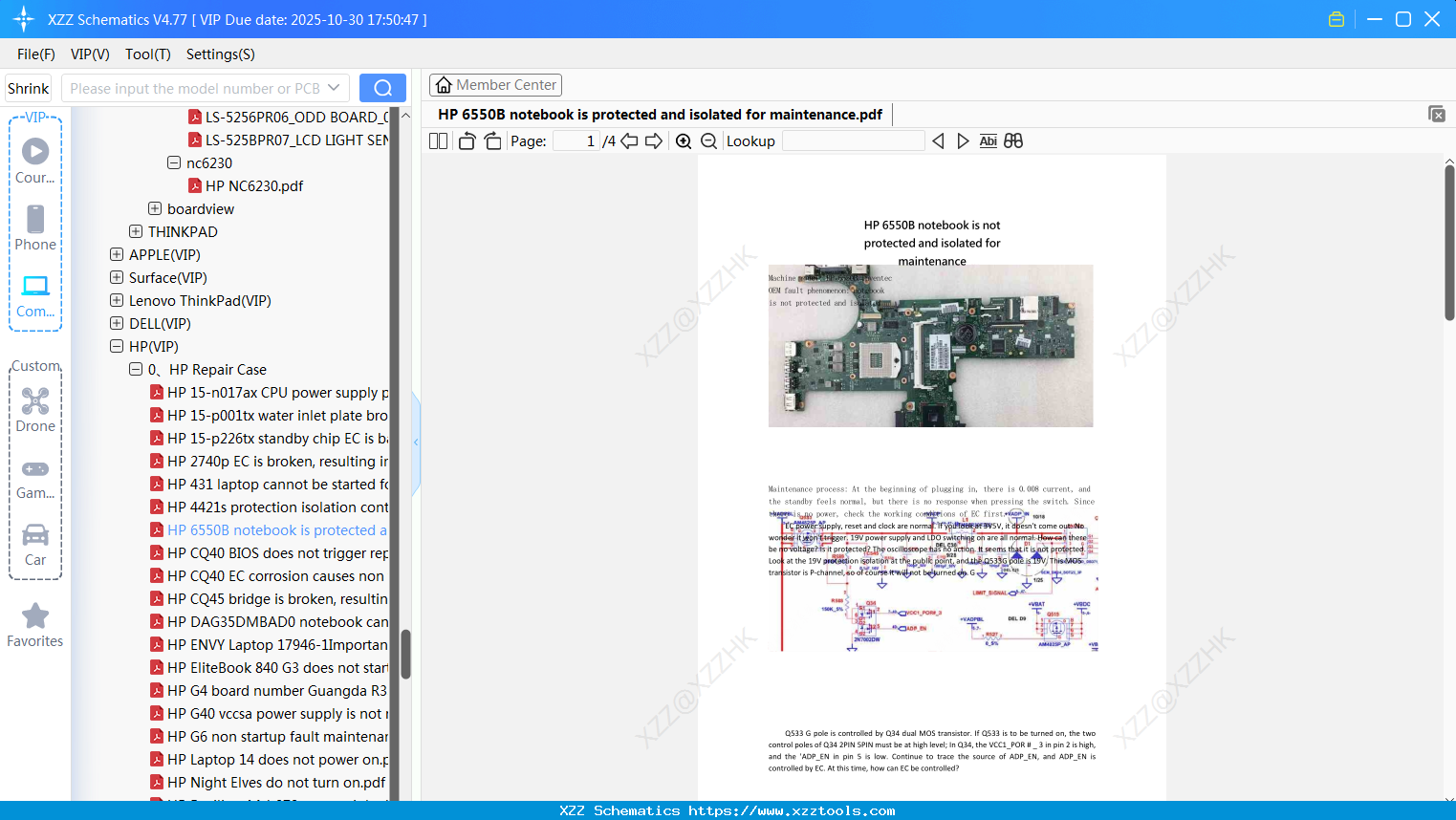The height and width of the screenshot is (820, 1456).
Task: Click the motherboard photo in the PDF
Action: (930, 346)
